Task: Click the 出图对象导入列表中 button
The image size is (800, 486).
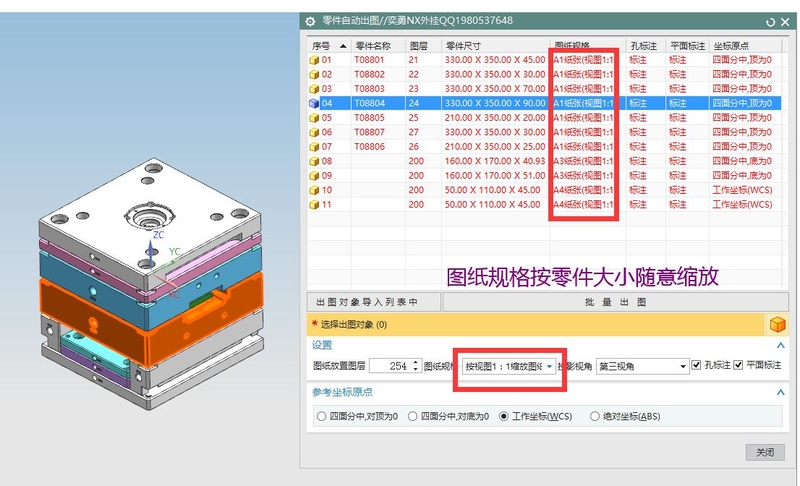Action: [373, 302]
